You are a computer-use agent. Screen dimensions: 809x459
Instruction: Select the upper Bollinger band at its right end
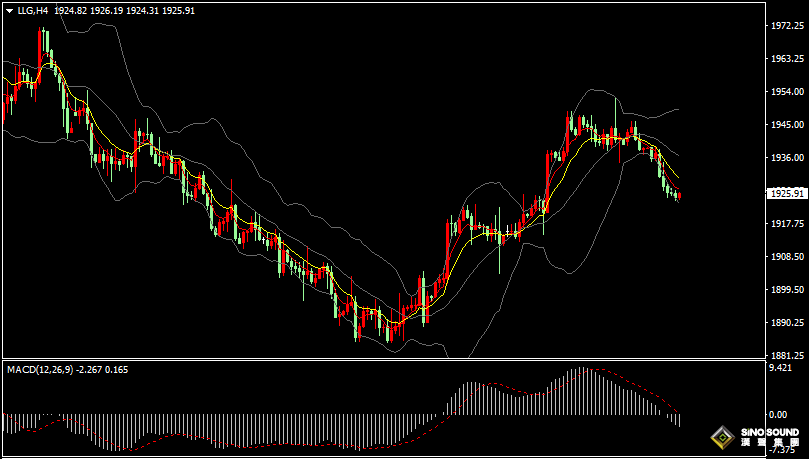pos(676,109)
